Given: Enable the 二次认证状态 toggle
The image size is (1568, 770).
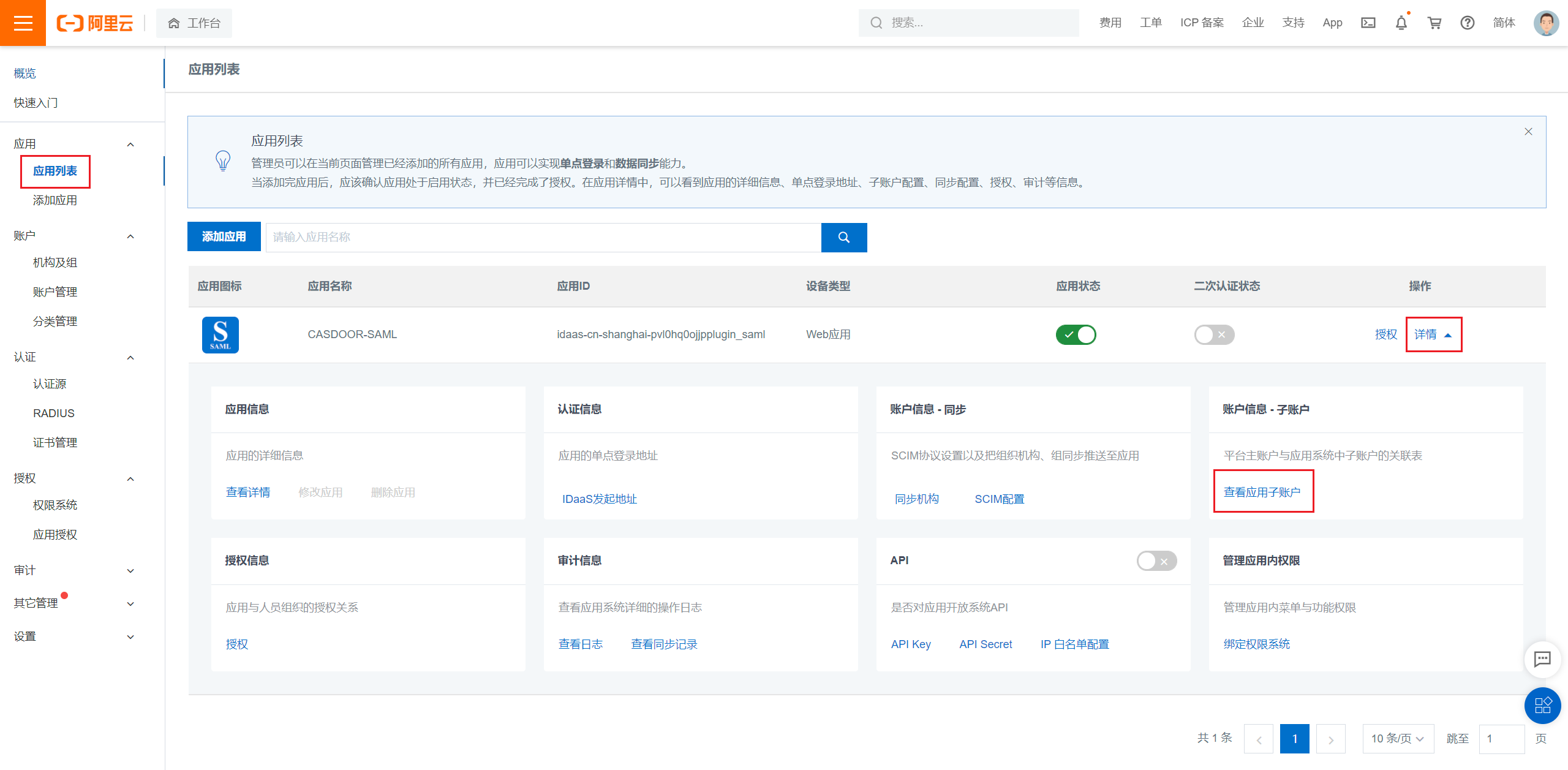Looking at the screenshot, I should coord(1213,334).
